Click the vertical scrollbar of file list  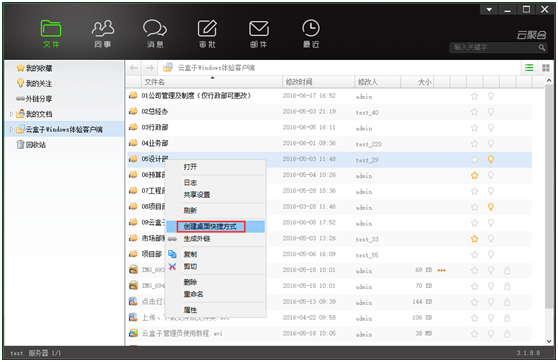(x=548, y=196)
